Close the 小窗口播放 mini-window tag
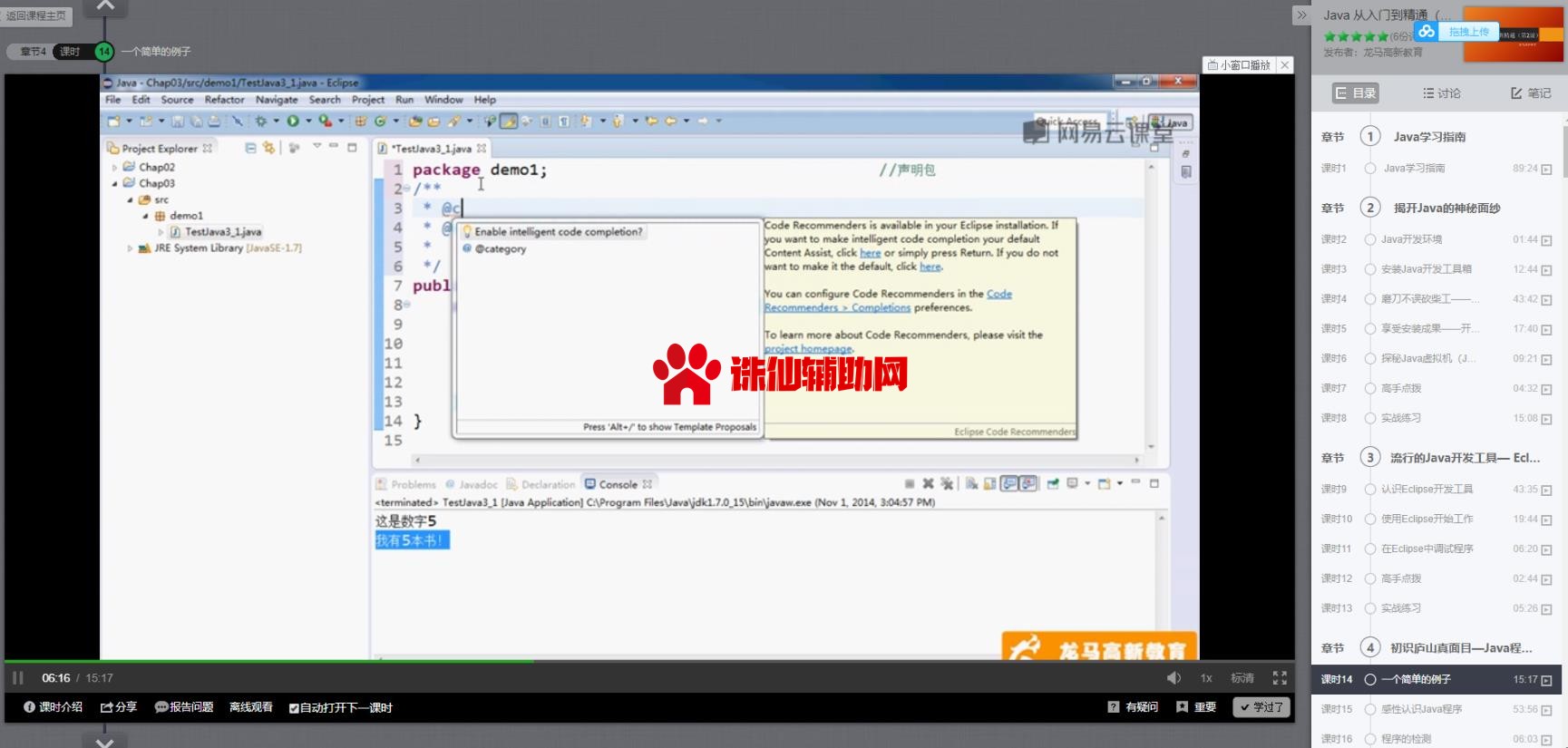This screenshot has width=1568, height=748. click(x=1284, y=65)
